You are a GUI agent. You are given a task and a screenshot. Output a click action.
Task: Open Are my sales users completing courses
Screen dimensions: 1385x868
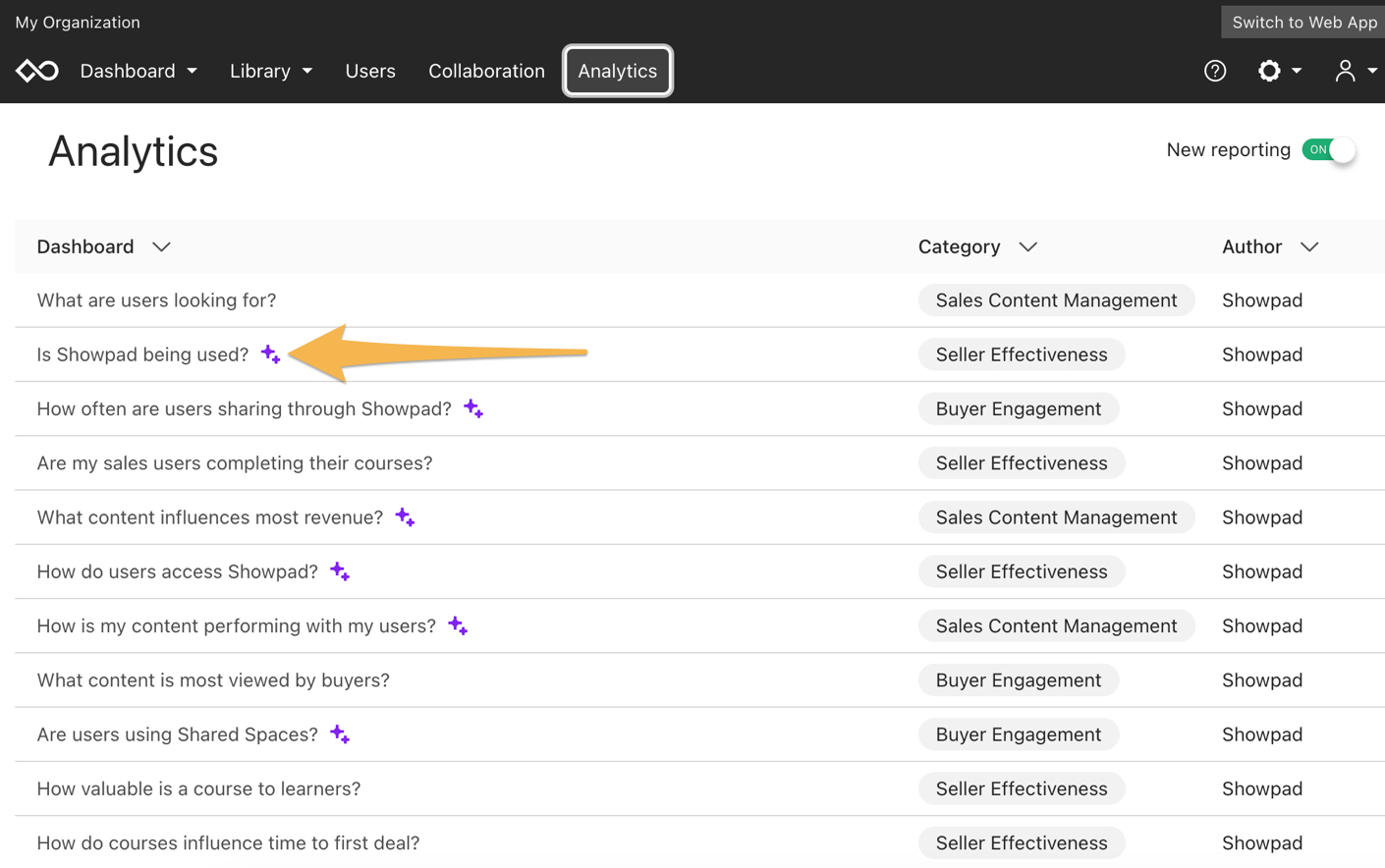[234, 463]
